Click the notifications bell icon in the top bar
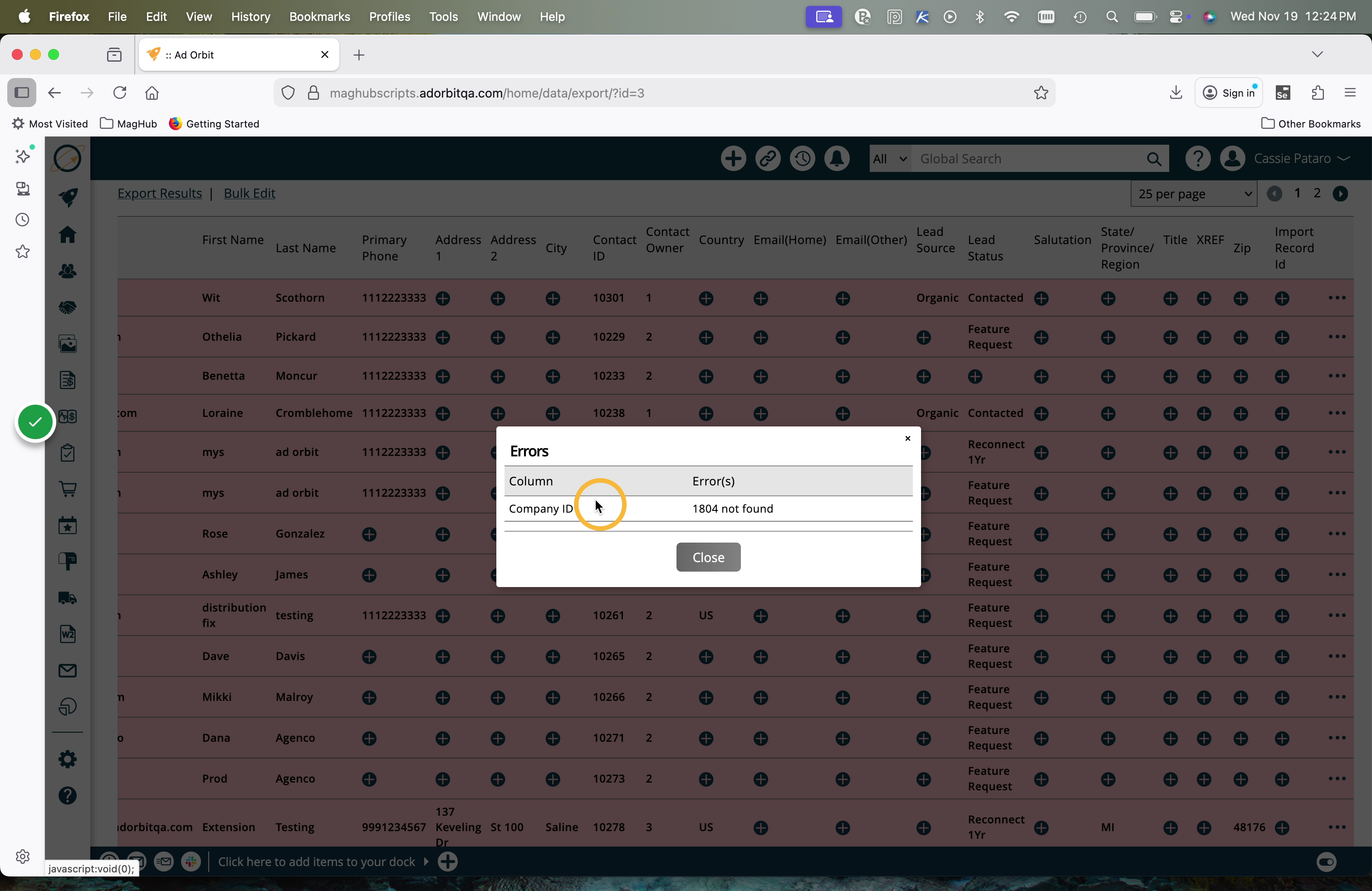Screen dimensions: 1372x891 pos(837,158)
